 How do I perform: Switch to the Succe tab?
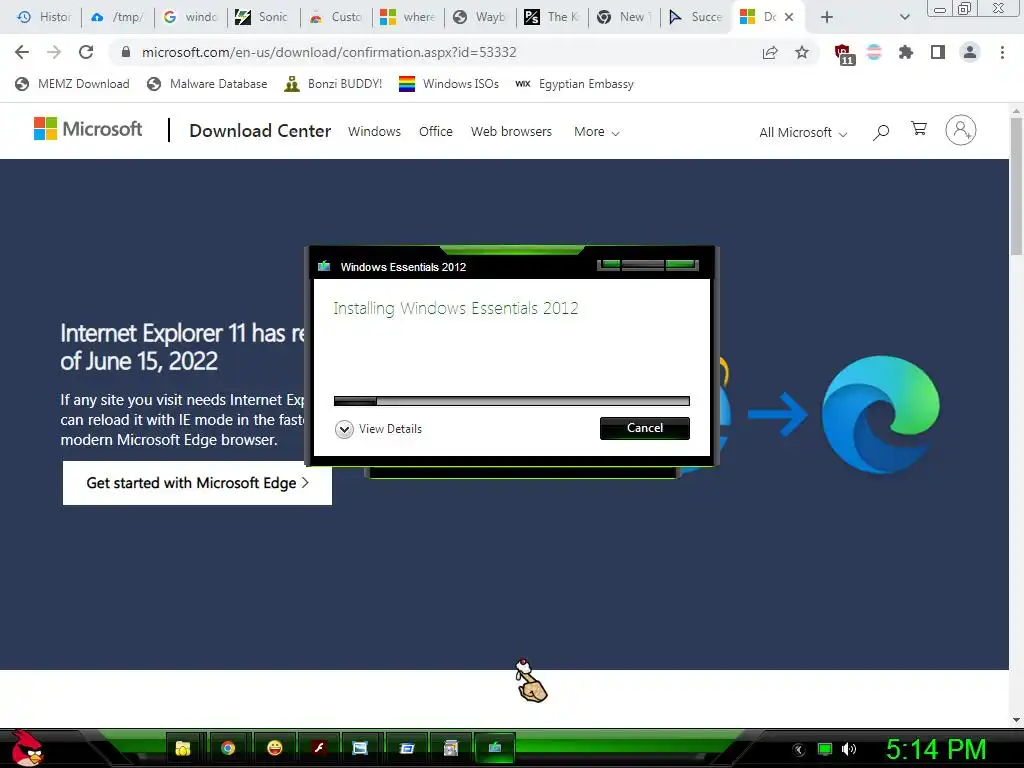[696, 17]
